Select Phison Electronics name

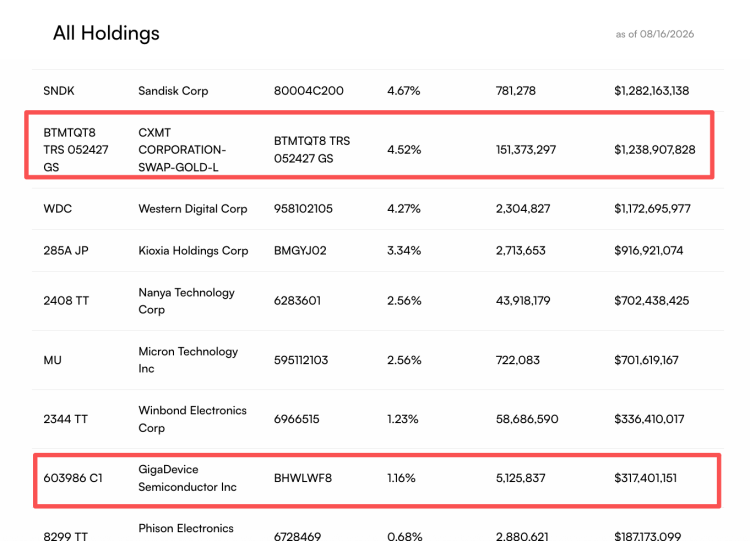click(x=186, y=529)
